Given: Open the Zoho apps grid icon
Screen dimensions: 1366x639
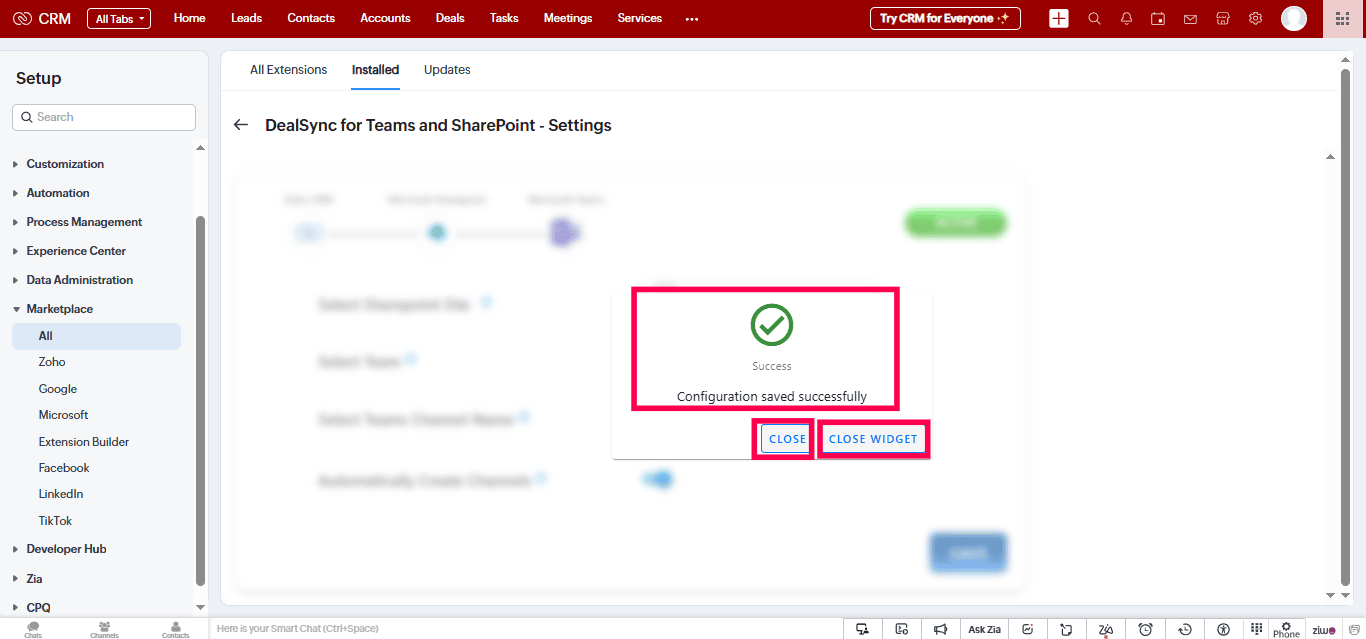Looking at the screenshot, I should point(1343,18).
